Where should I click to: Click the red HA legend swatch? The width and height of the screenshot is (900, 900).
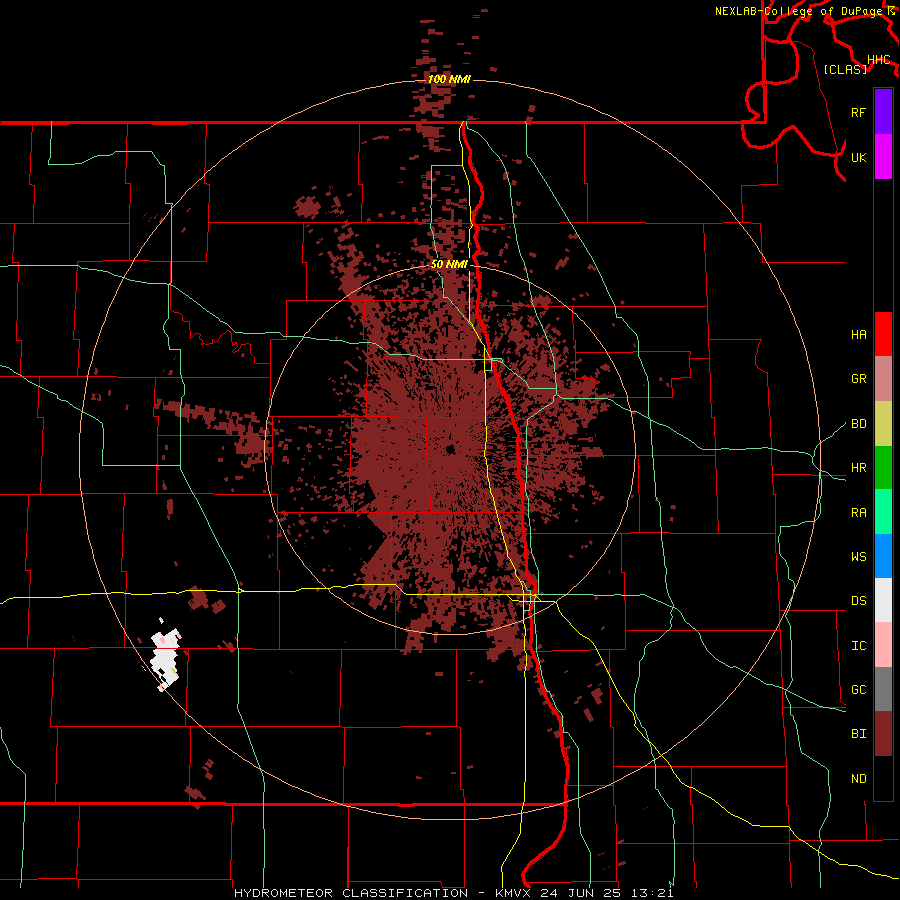point(883,334)
